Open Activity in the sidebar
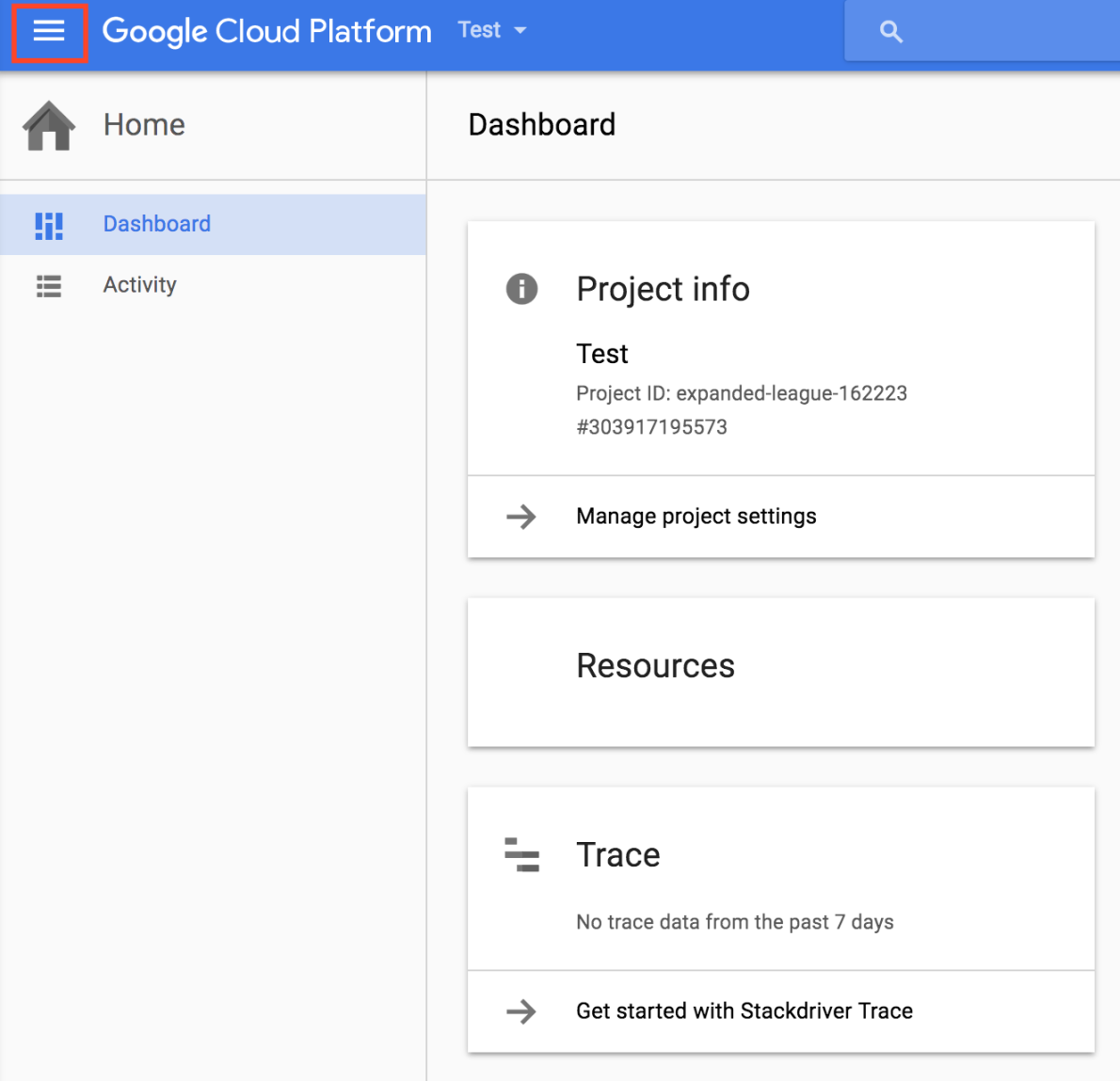This screenshot has width=1120, height=1081. [x=213, y=285]
